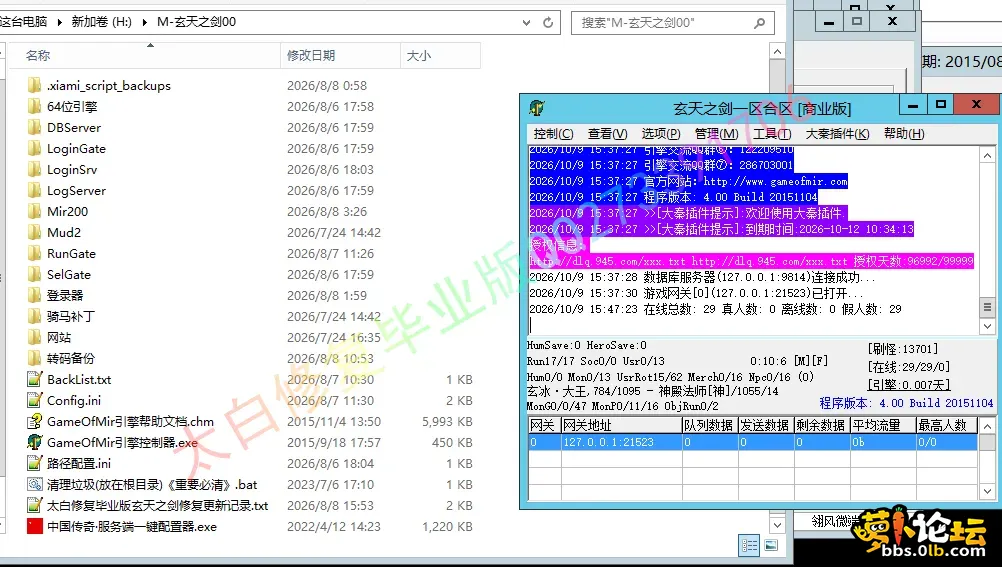Sort files by 大小 column header
The width and height of the screenshot is (1002, 567).
440,56
